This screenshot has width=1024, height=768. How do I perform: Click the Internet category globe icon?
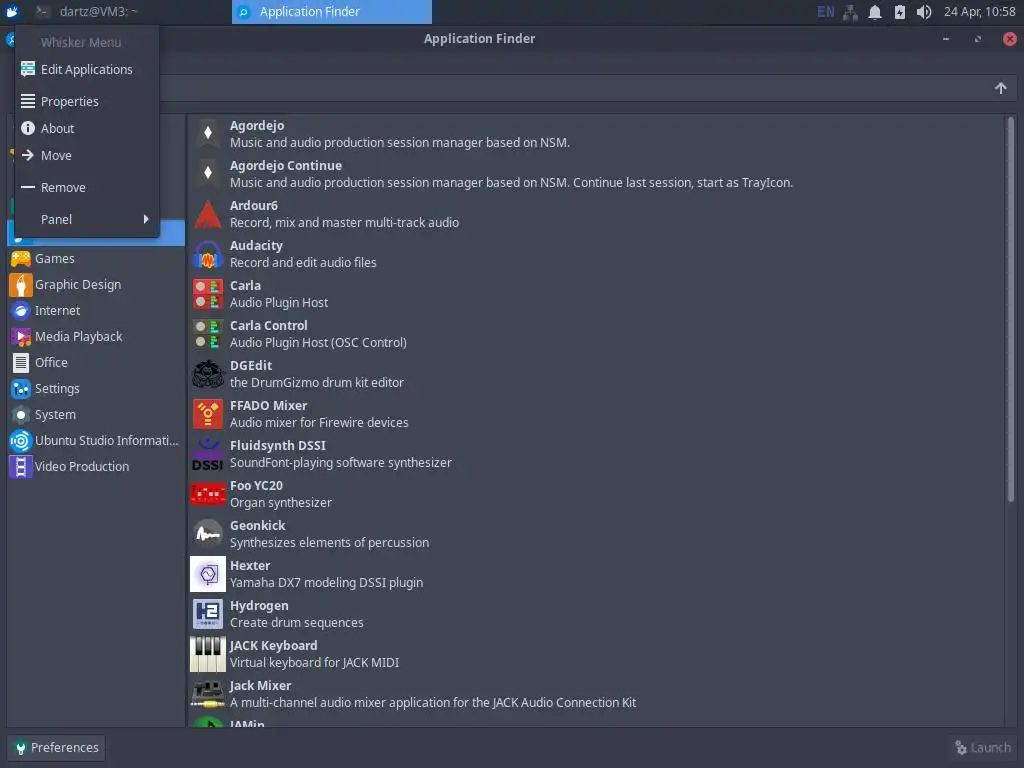click(21, 311)
